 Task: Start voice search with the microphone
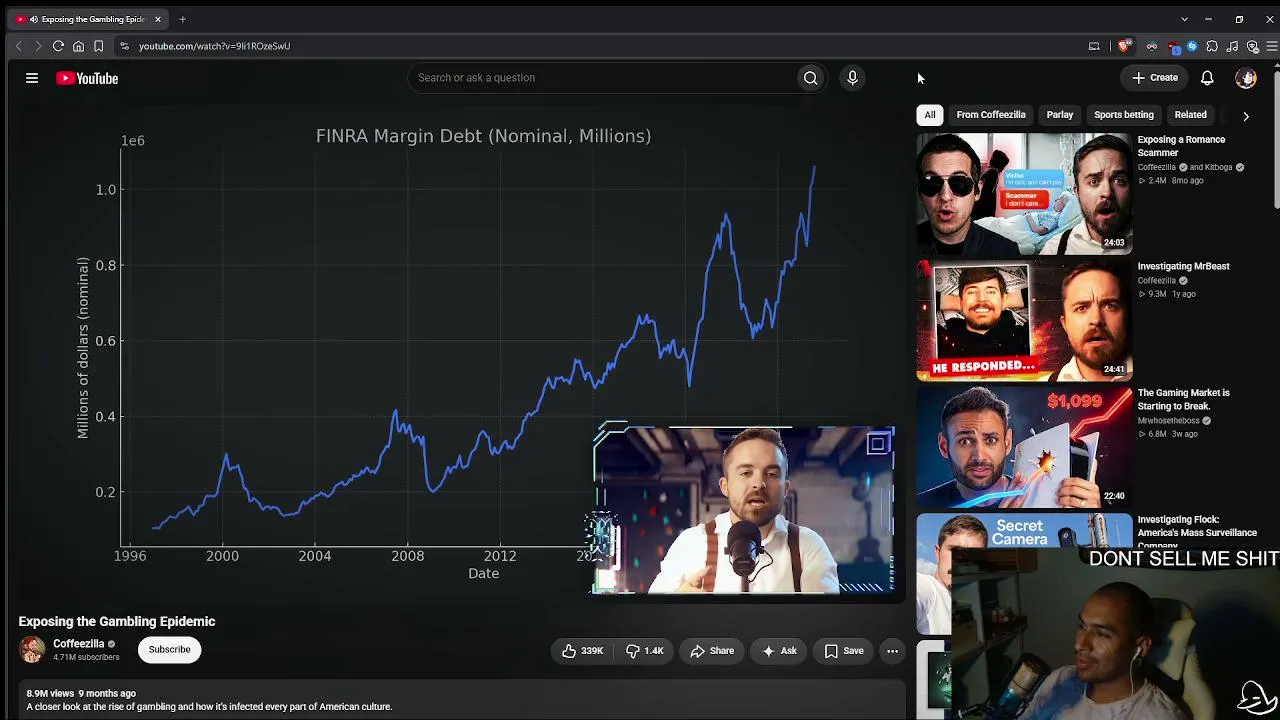tap(852, 78)
